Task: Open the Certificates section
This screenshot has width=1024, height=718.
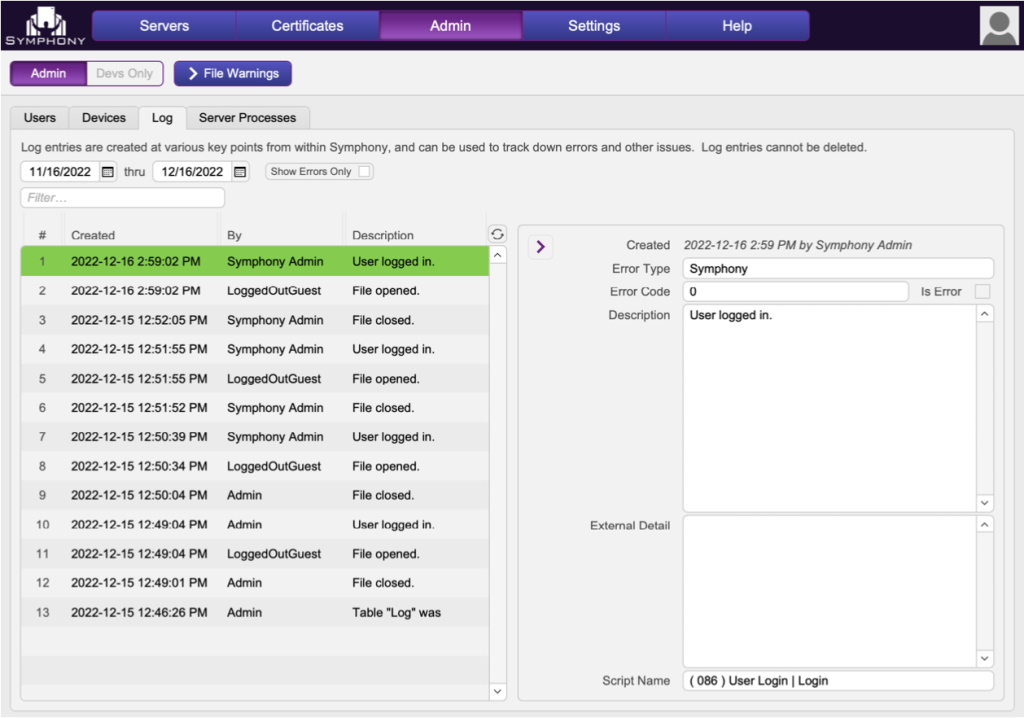Action: point(307,25)
